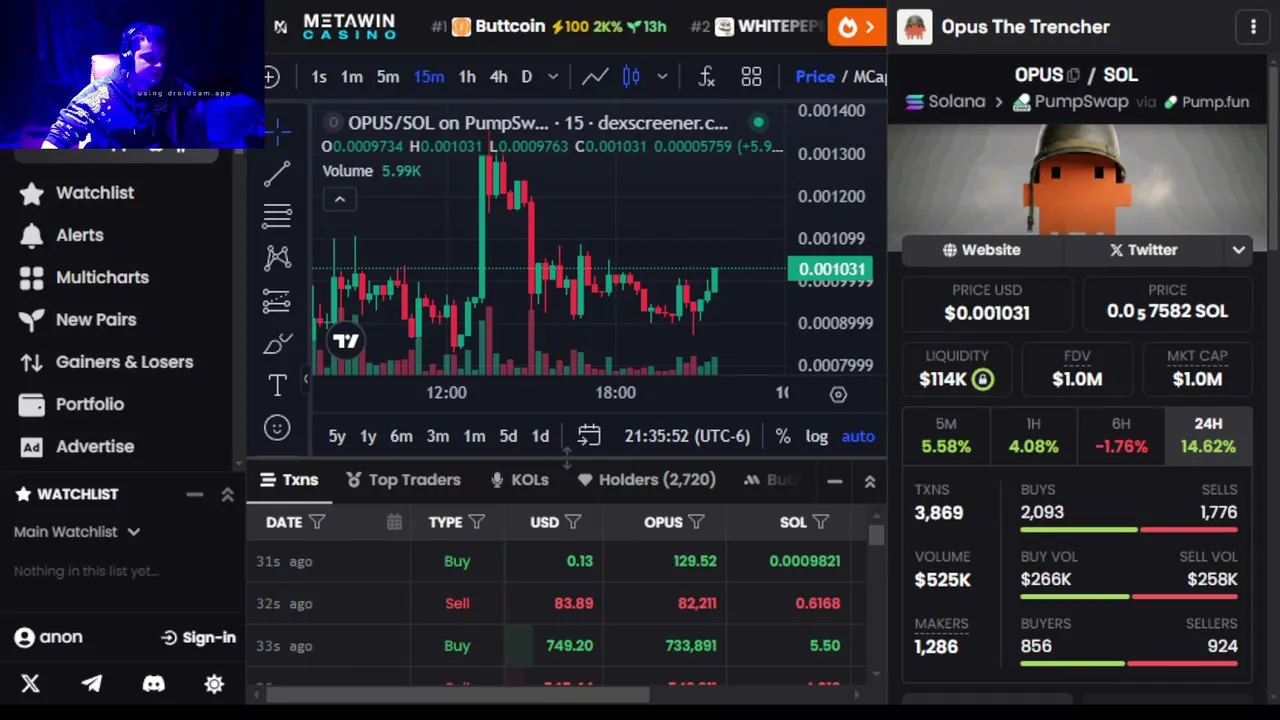
Task: Open sidebar settings gear icon
Action: point(214,684)
